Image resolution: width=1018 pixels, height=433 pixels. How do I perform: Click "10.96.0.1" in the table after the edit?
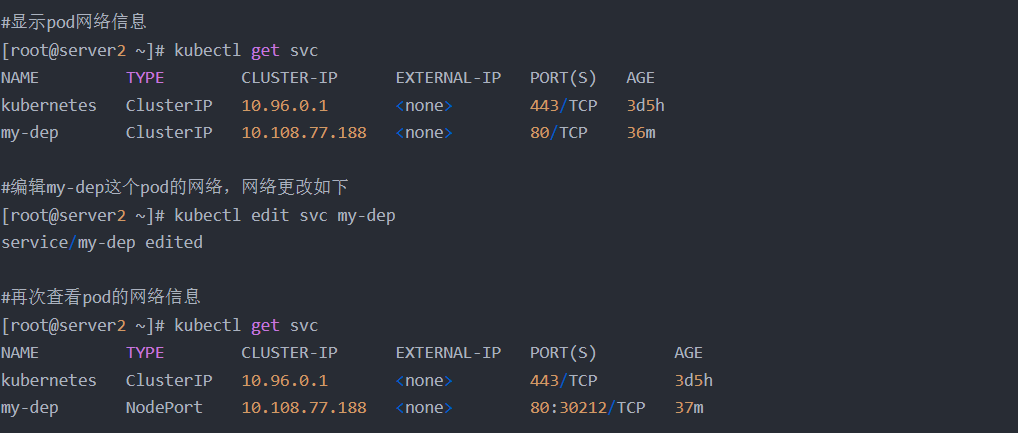(284, 380)
